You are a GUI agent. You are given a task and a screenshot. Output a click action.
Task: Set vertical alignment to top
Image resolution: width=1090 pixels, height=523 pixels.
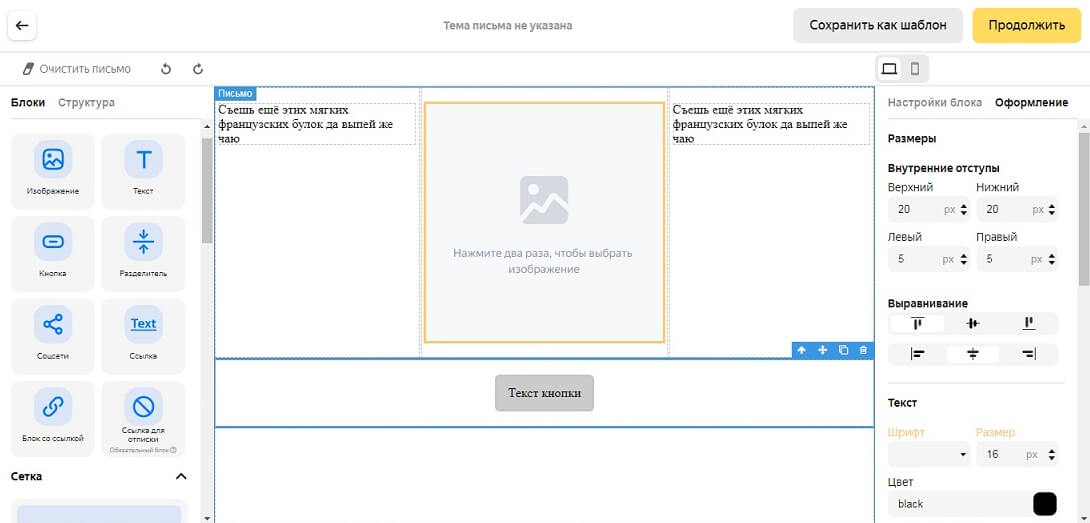(917, 323)
